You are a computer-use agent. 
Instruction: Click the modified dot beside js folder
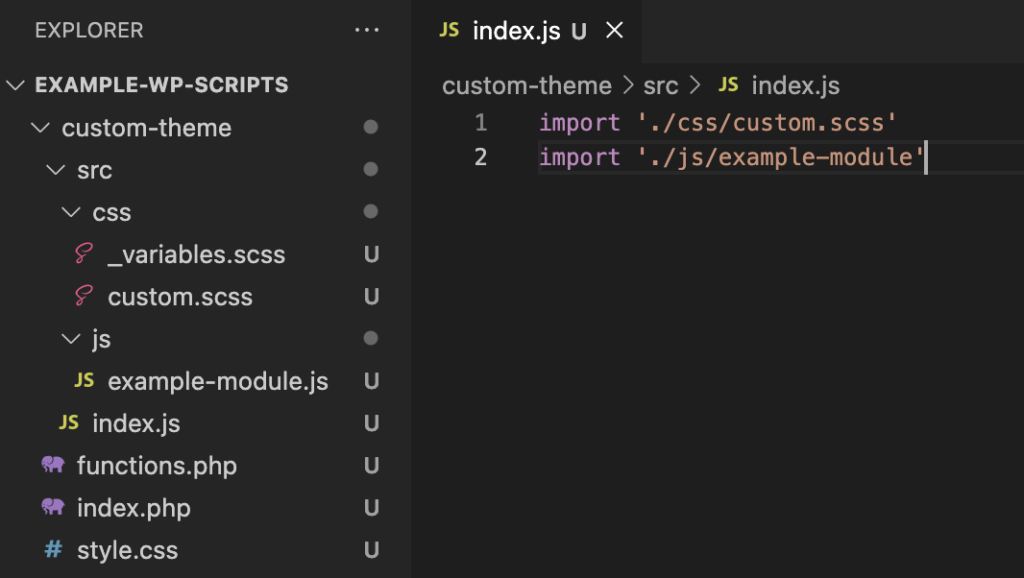[x=370, y=338]
